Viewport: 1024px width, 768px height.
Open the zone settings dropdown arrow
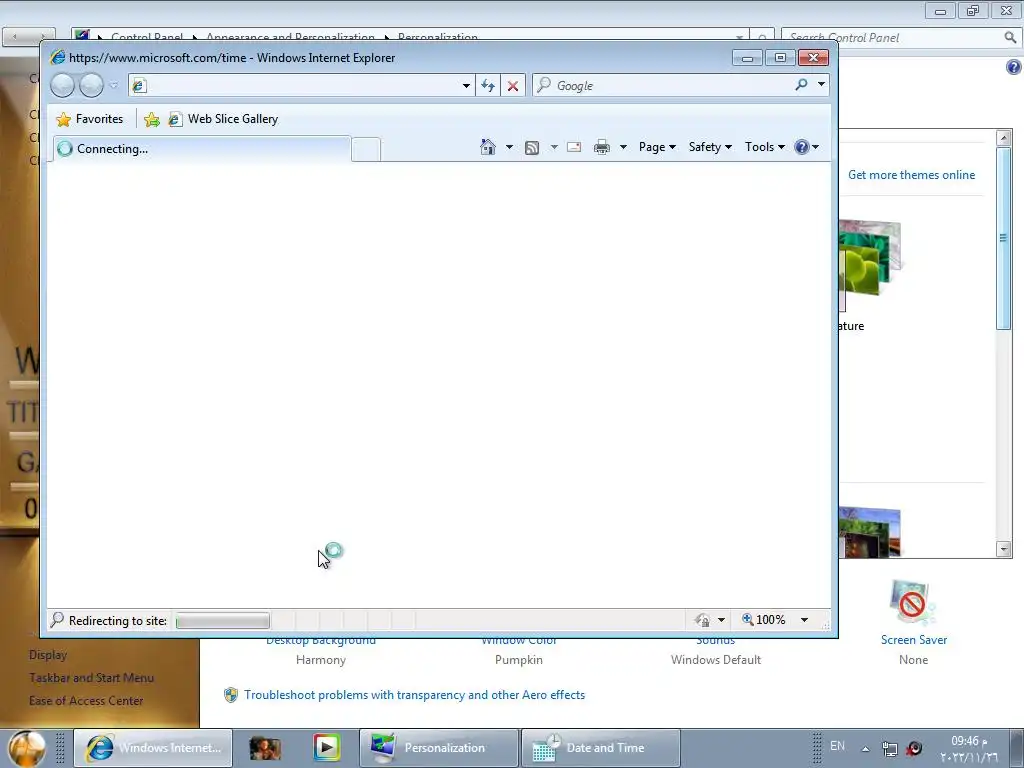coord(722,620)
